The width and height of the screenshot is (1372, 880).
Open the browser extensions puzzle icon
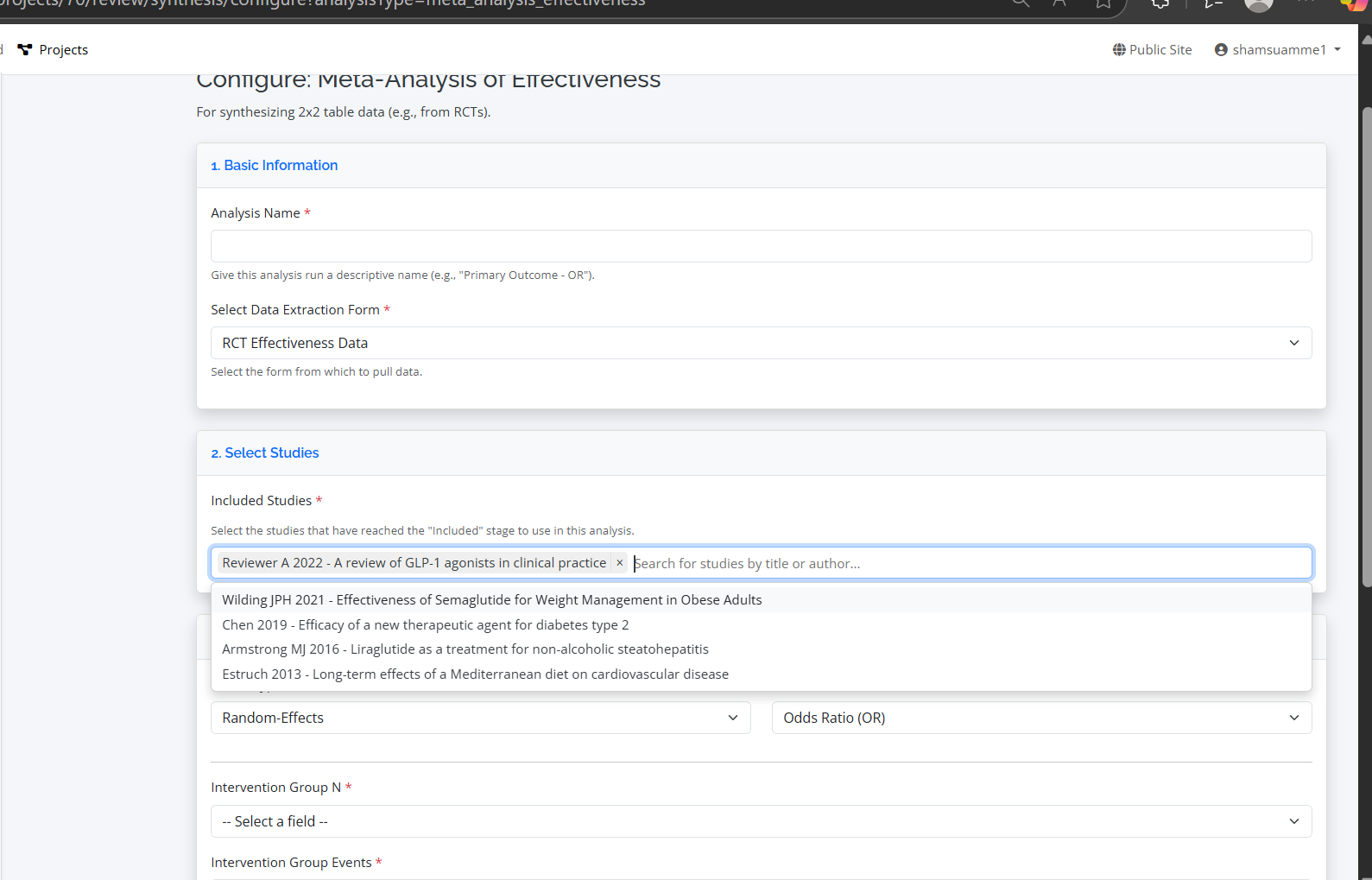click(1160, 3)
